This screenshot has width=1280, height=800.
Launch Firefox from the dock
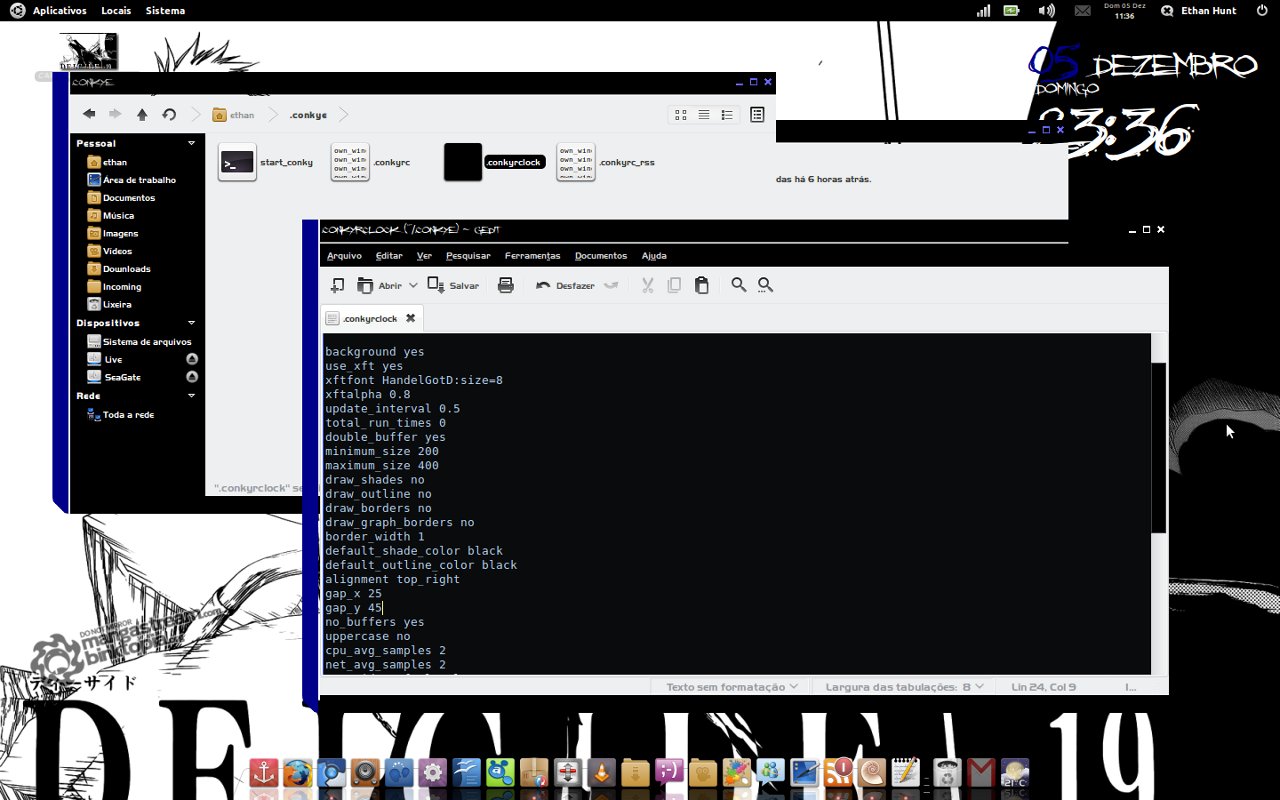[x=297, y=773]
